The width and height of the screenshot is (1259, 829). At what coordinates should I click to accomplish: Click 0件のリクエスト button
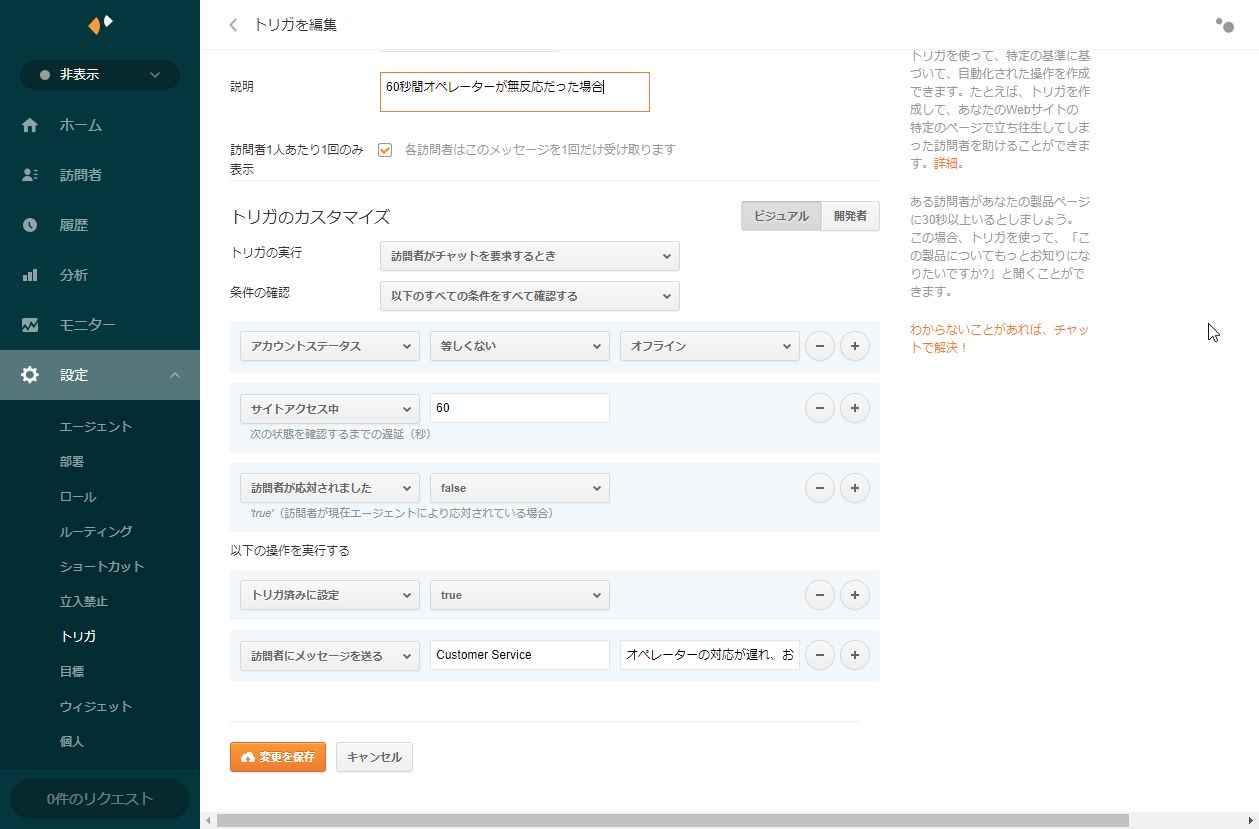click(x=100, y=799)
